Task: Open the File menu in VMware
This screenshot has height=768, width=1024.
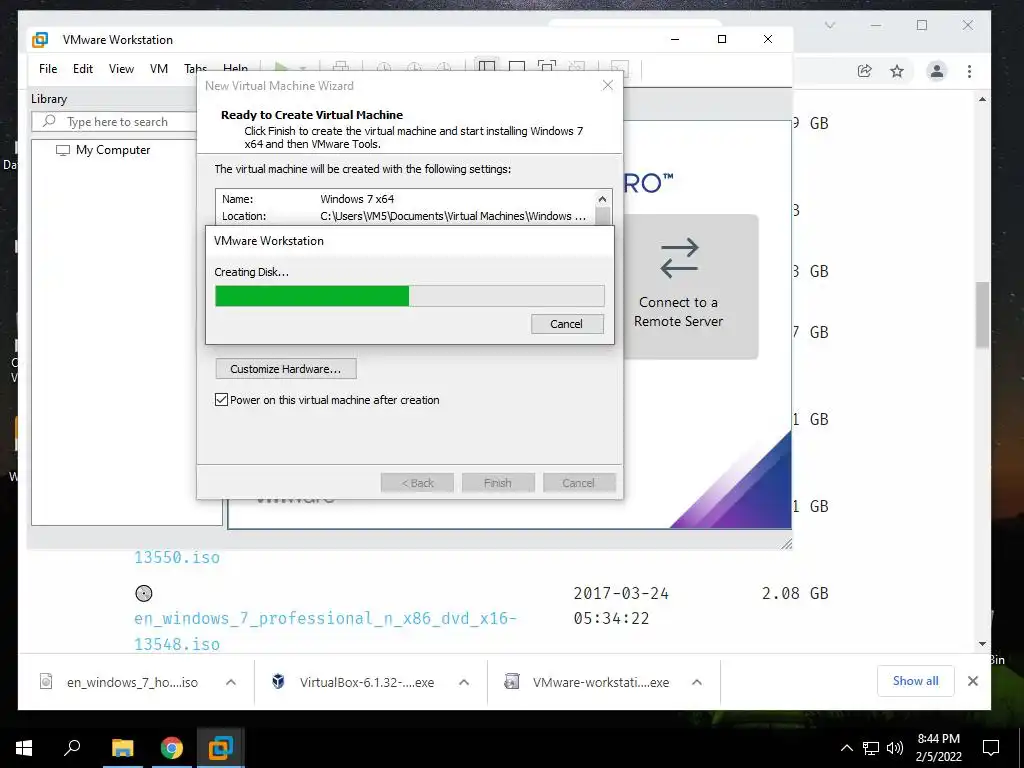Action: pyautogui.click(x=48, y=69)
